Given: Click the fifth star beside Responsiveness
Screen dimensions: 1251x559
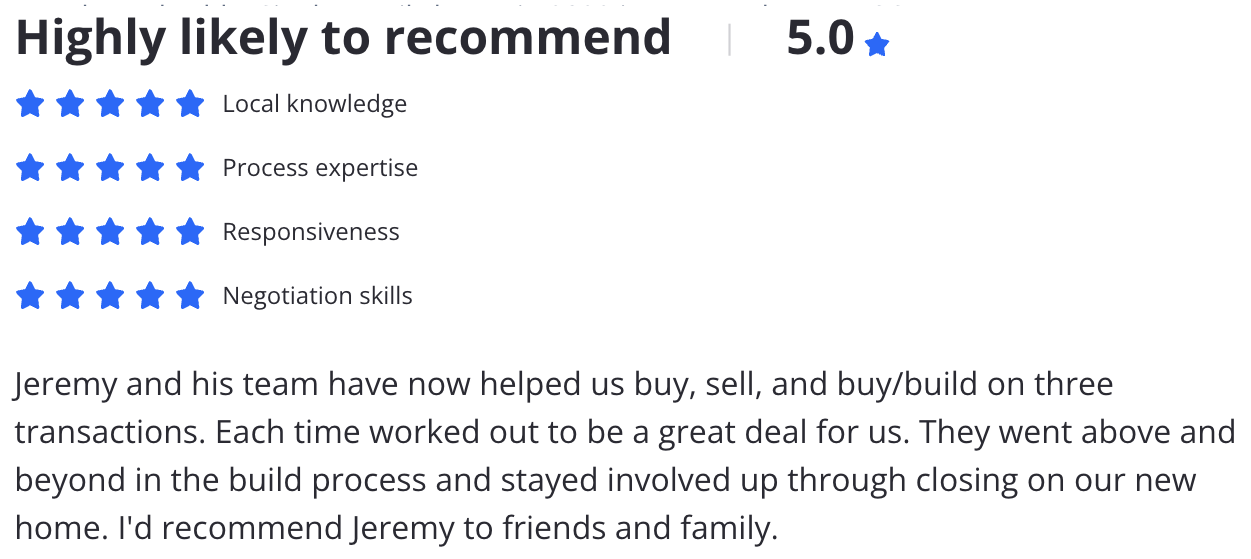Looking at the screenshot, I should pyautogui.click(x=190, y=232).
